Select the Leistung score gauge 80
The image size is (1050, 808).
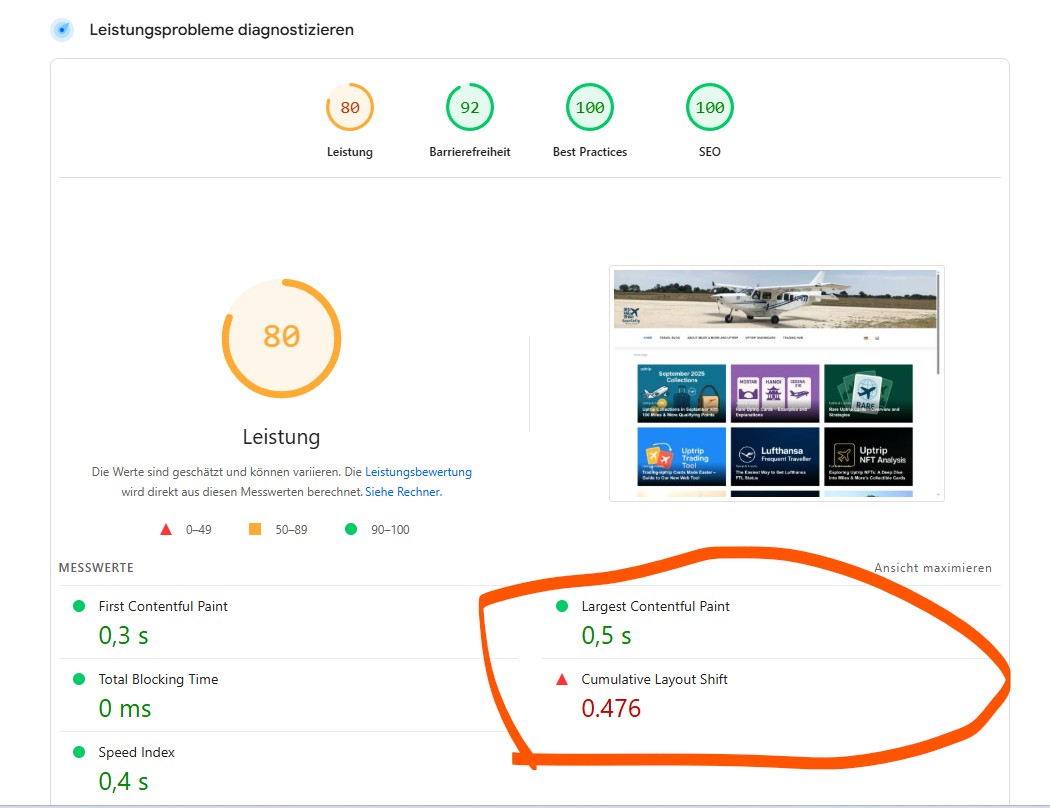point(349,108)
